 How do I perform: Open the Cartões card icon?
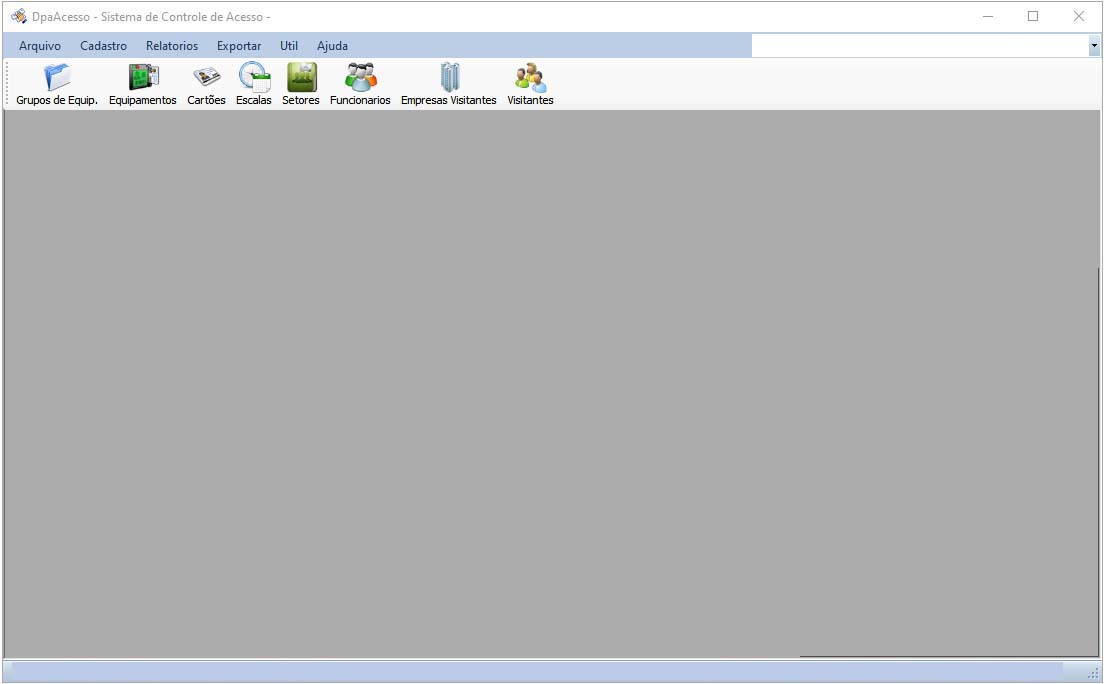(206, 78)
